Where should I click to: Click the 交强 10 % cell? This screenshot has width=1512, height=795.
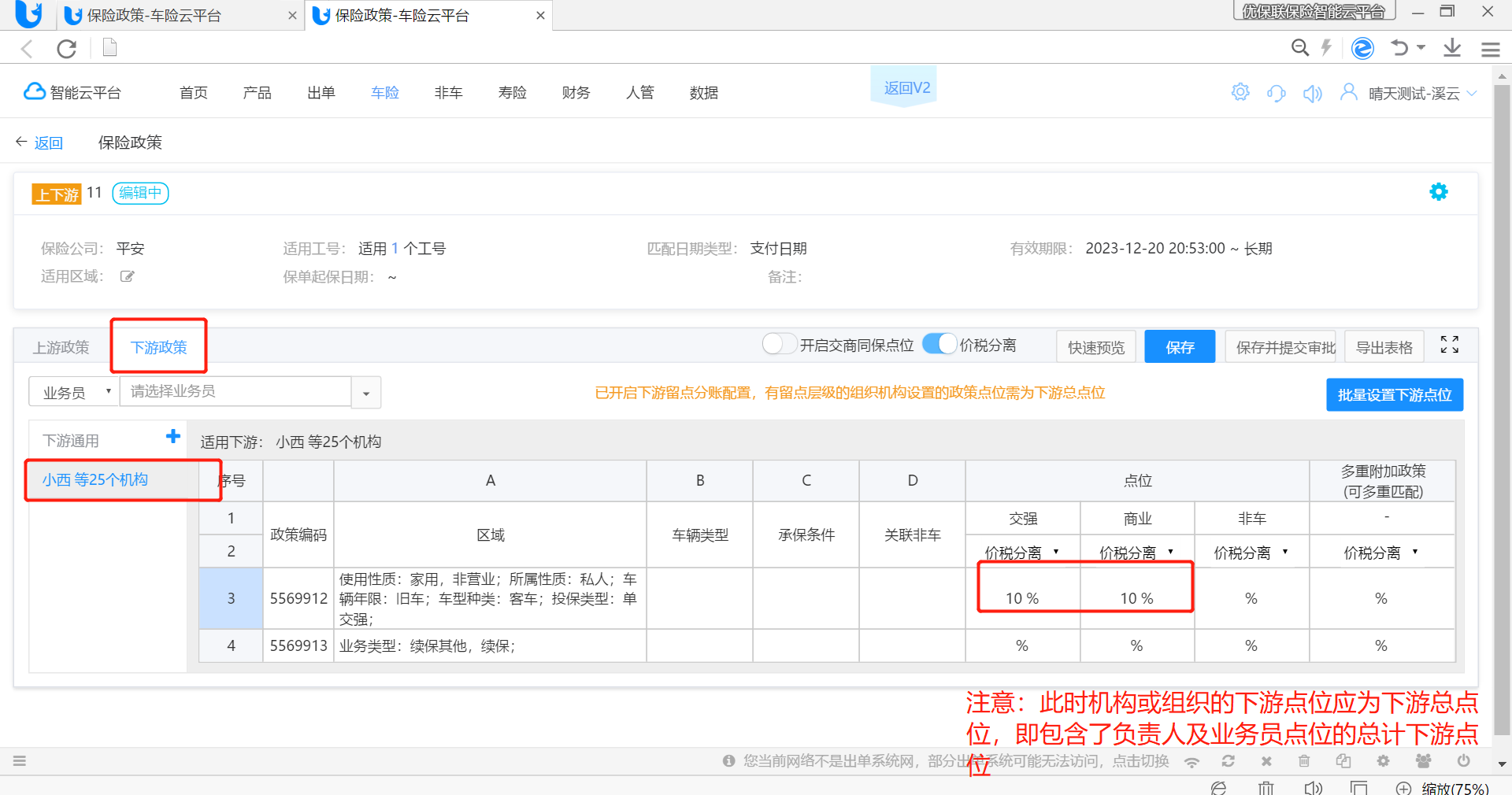pos(1022,598)
